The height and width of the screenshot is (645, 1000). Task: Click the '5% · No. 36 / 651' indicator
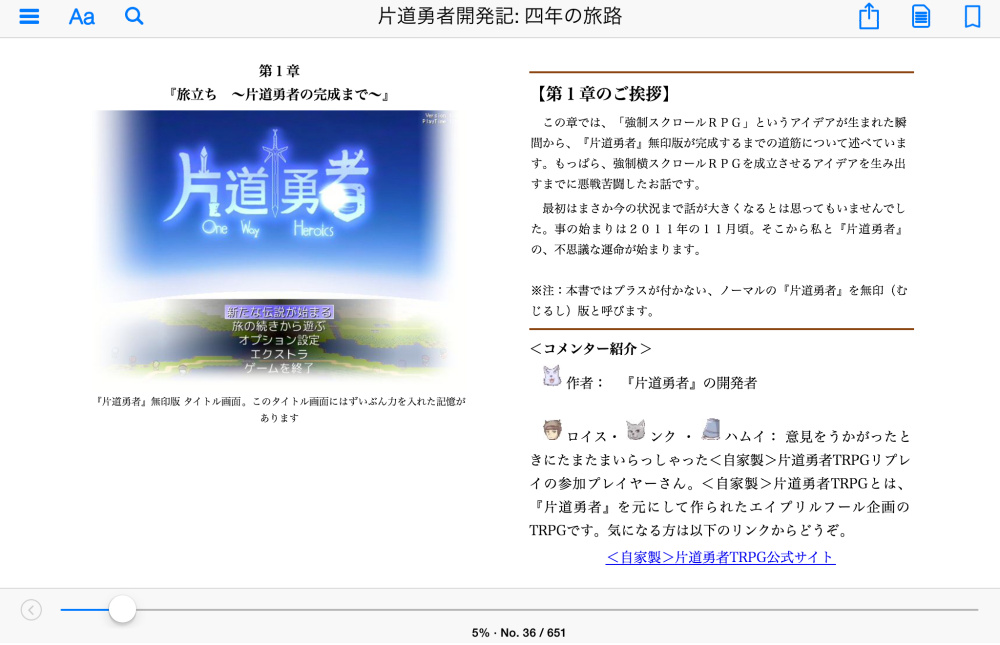pos(518,633)
